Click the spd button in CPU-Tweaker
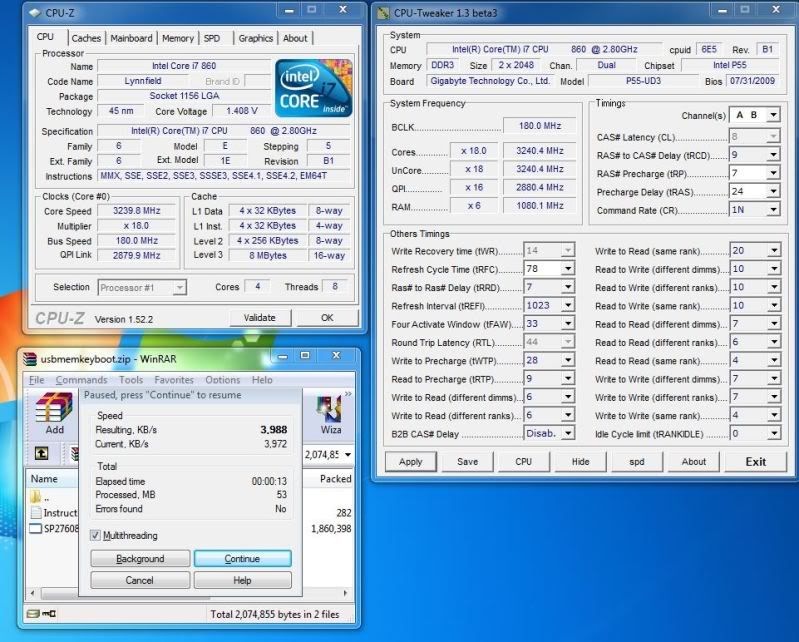This screenshot has height=642, width=799. pos(636,462)
